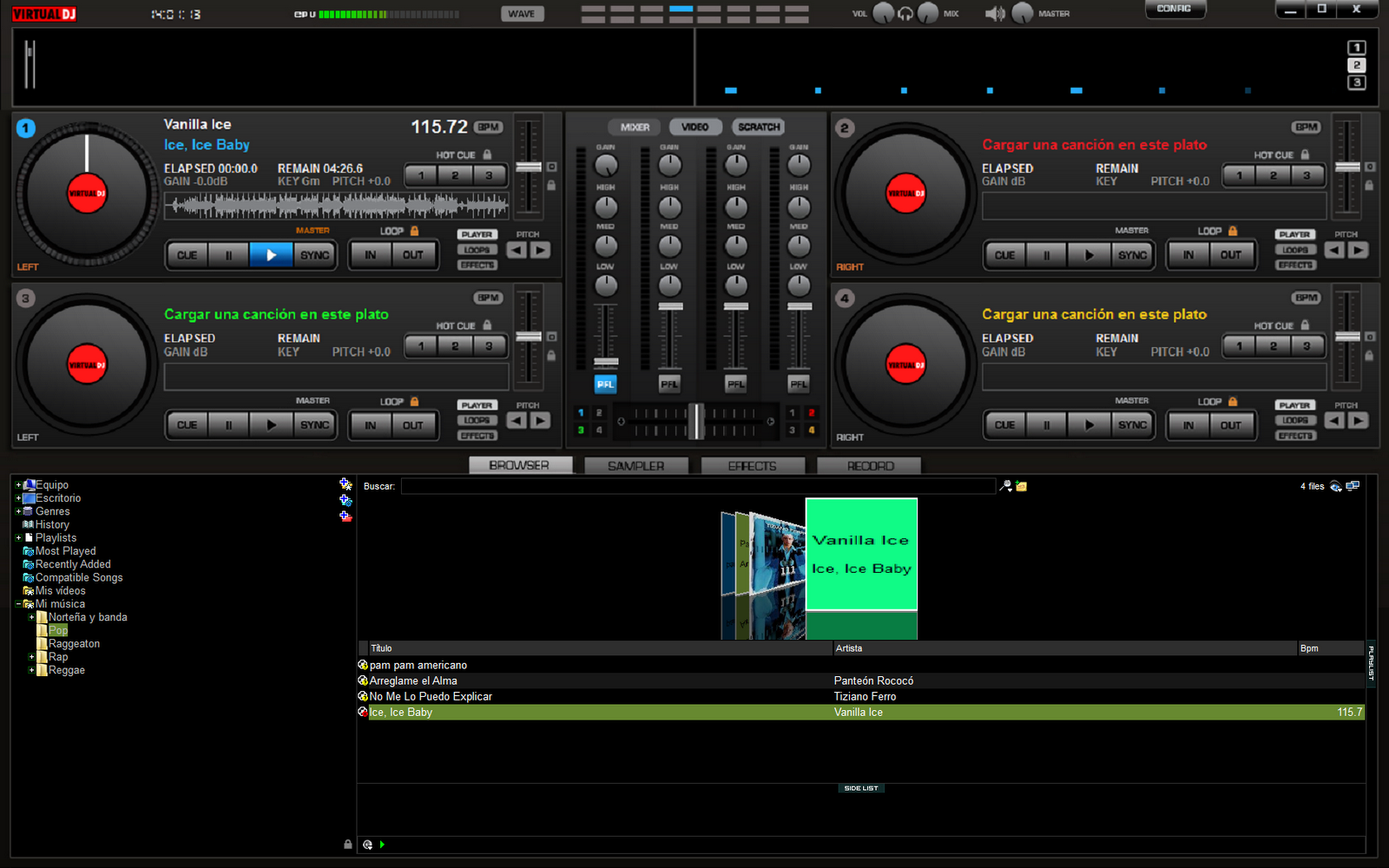1389x868 pixels.
Task: Assign channel 2 to crossfader side 2
Action: (x=812, y=412)
